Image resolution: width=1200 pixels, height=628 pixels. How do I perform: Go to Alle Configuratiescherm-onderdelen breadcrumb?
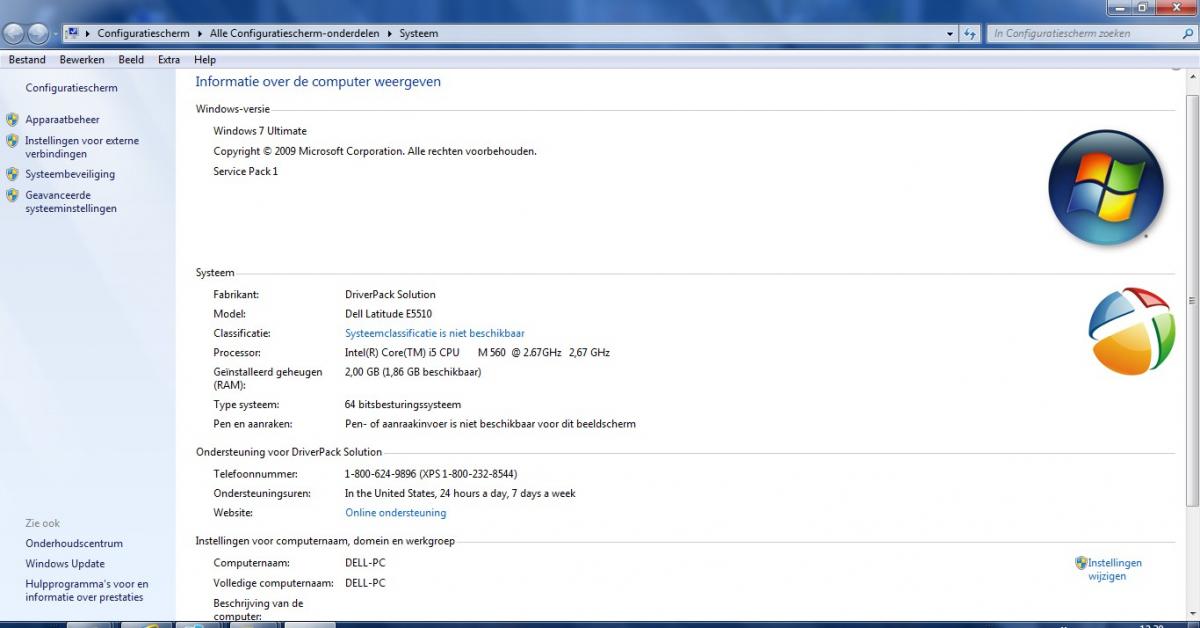pyautogui.click(x=295, y=33)
